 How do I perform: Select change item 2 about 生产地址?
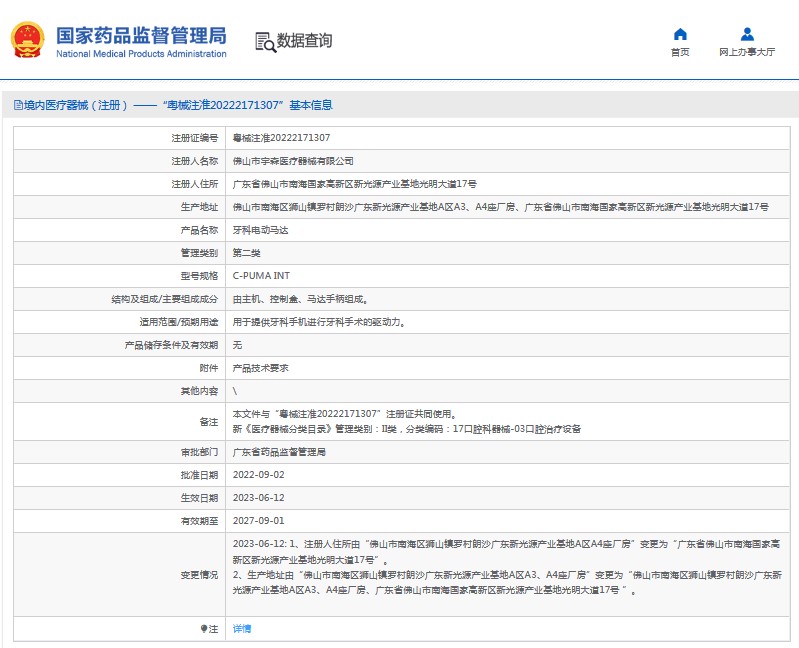(507, 582)
